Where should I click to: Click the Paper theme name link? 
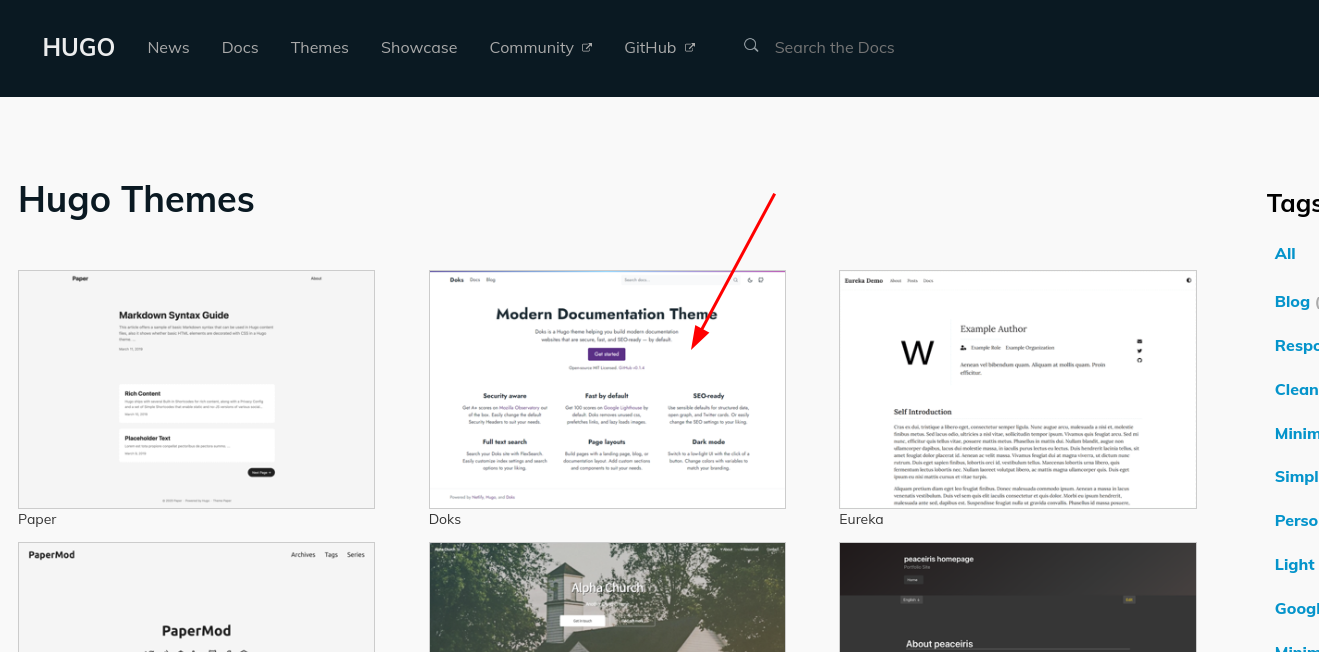(x=37, y=519)
